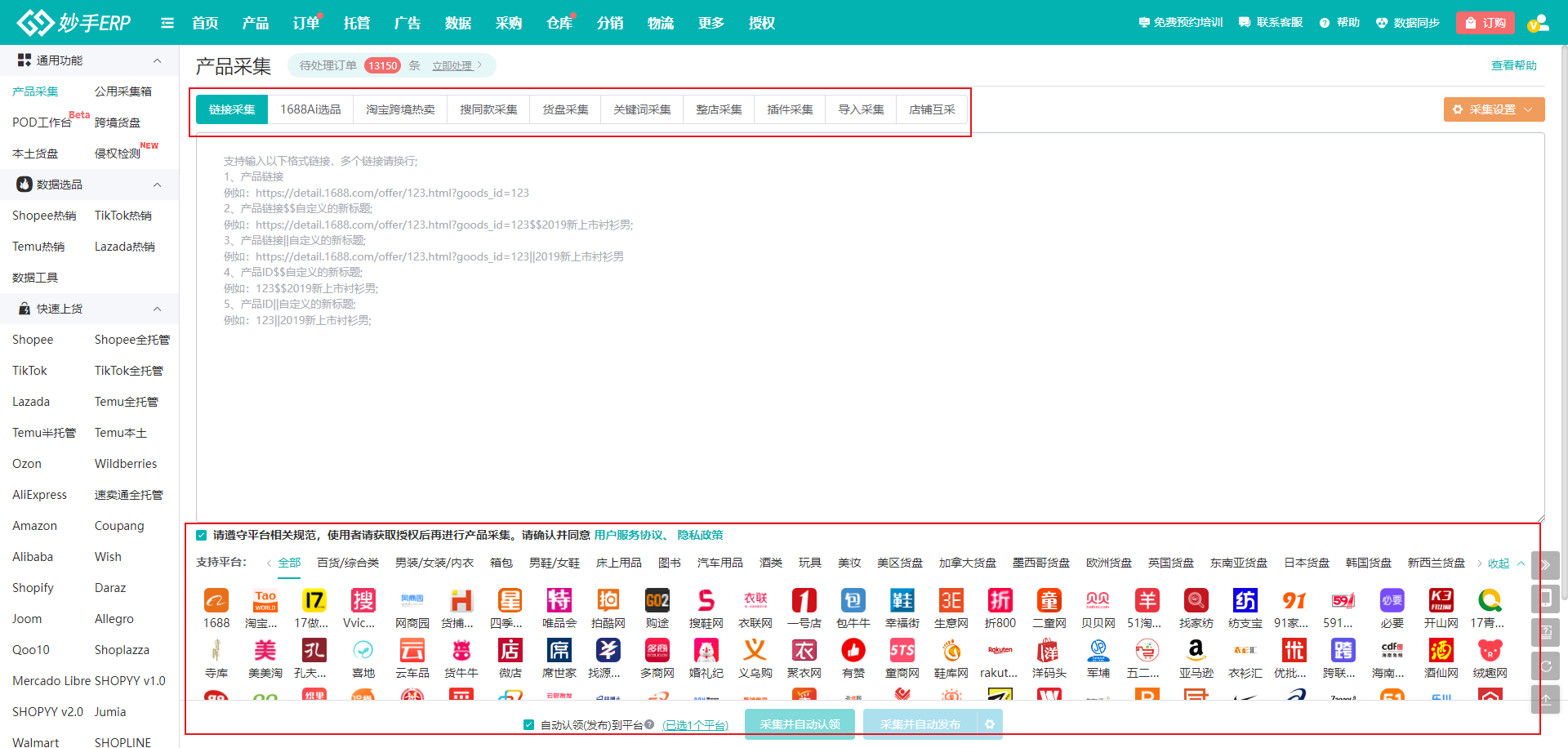
Task: Toggle the platform rules agreement checkbox
Action: [202, 536]
